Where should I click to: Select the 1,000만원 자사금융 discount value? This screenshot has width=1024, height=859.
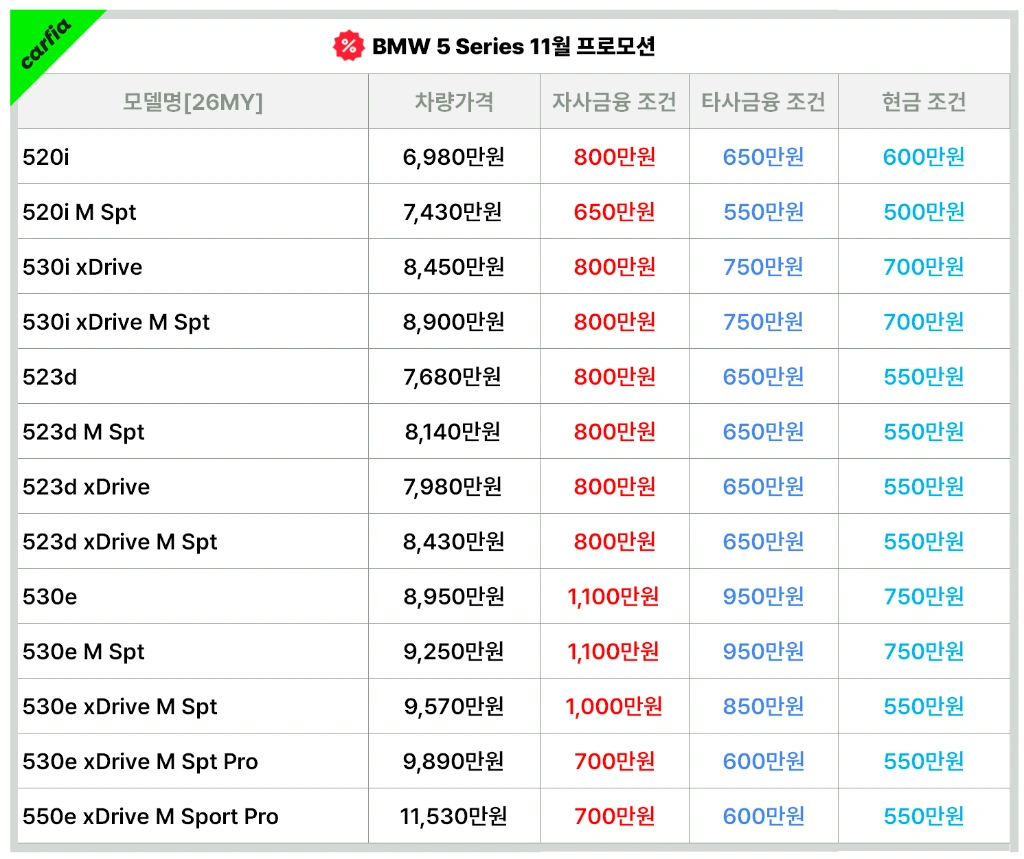pos(614,707)
